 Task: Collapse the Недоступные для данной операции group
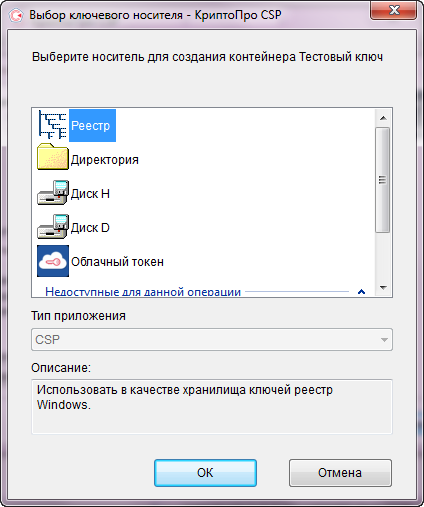point(361,292)
